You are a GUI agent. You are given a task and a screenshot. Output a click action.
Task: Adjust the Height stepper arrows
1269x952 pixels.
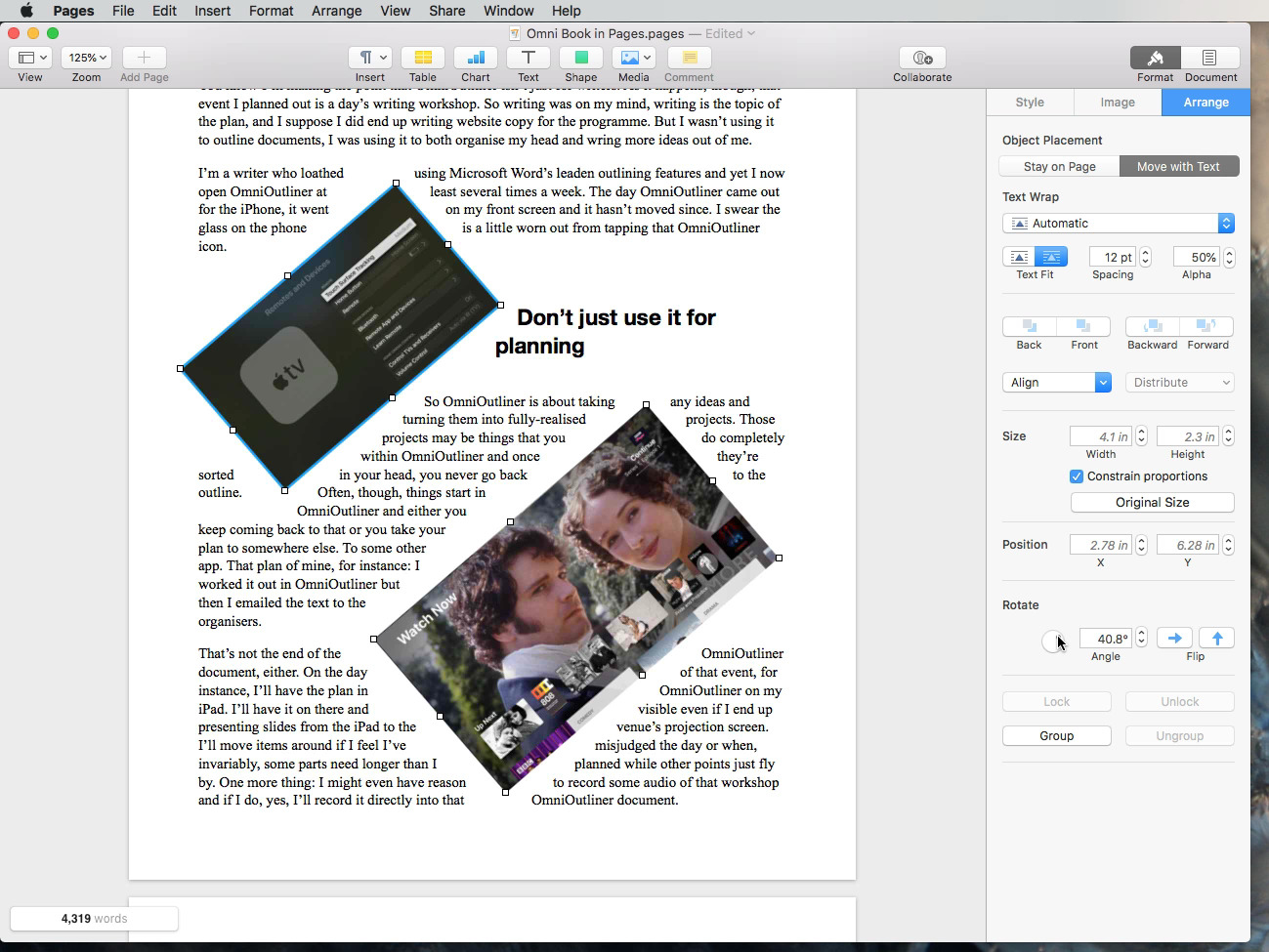[1228, 436]
